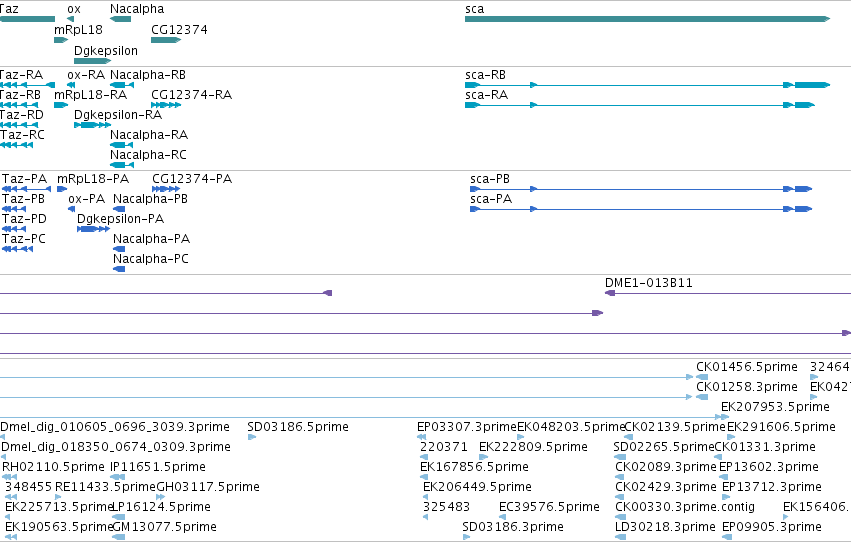The image size is (851, 542).
Task: Select the LD30218.3prime EST block
Action: point(620,537)
